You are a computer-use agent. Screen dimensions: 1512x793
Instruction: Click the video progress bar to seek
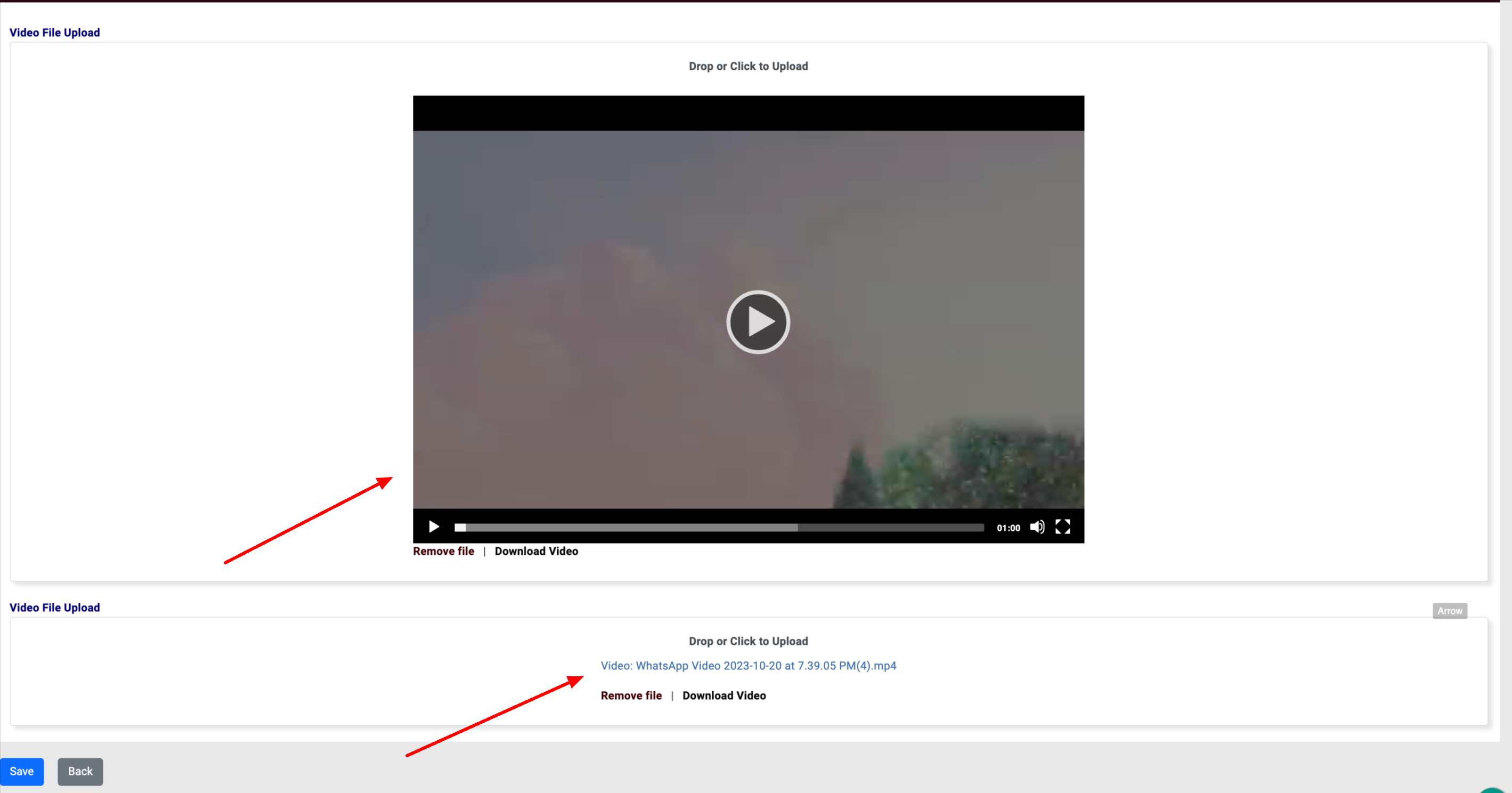pos(719,528)
